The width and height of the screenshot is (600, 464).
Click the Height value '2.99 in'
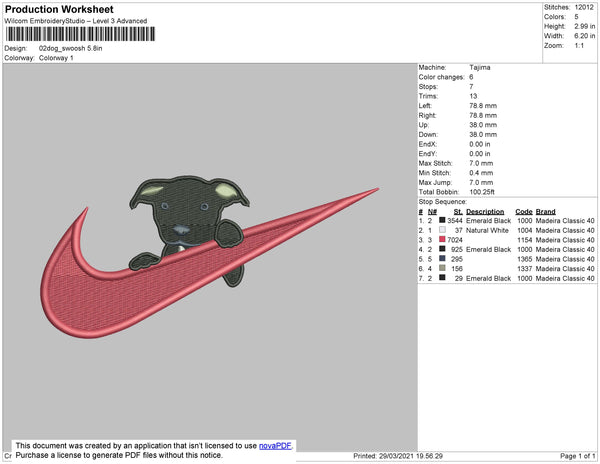pyautogui.click(x=584, y=26)
